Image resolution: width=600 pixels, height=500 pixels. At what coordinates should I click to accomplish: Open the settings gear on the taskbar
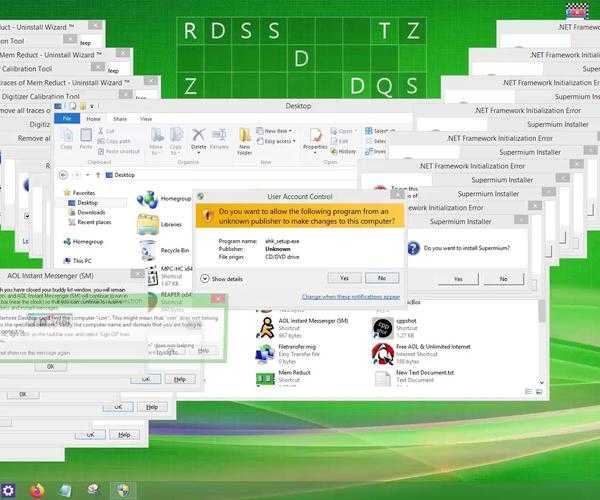tap(8, 490)
